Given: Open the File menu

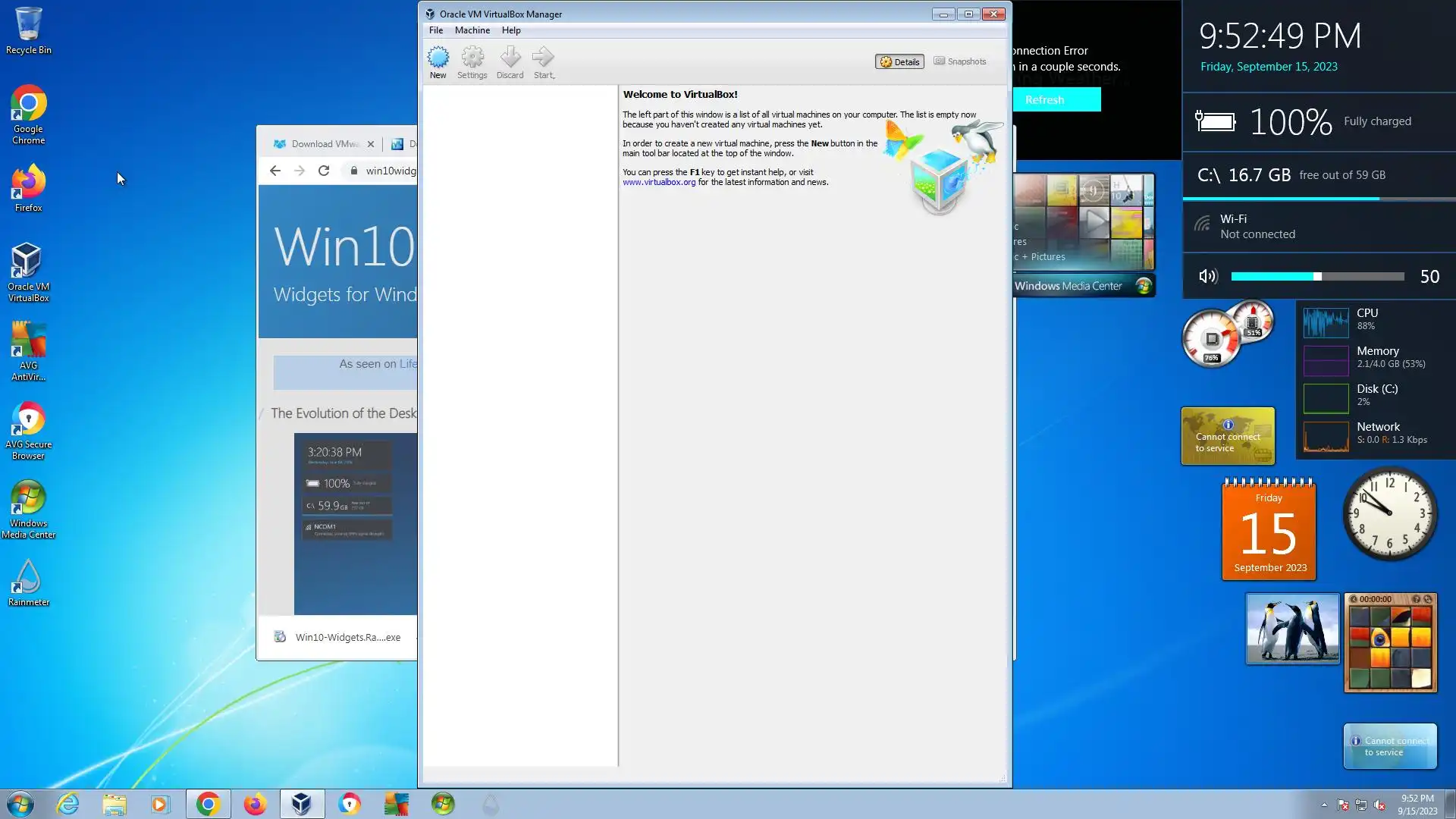Looking at the screenshot, I should 435,30.
